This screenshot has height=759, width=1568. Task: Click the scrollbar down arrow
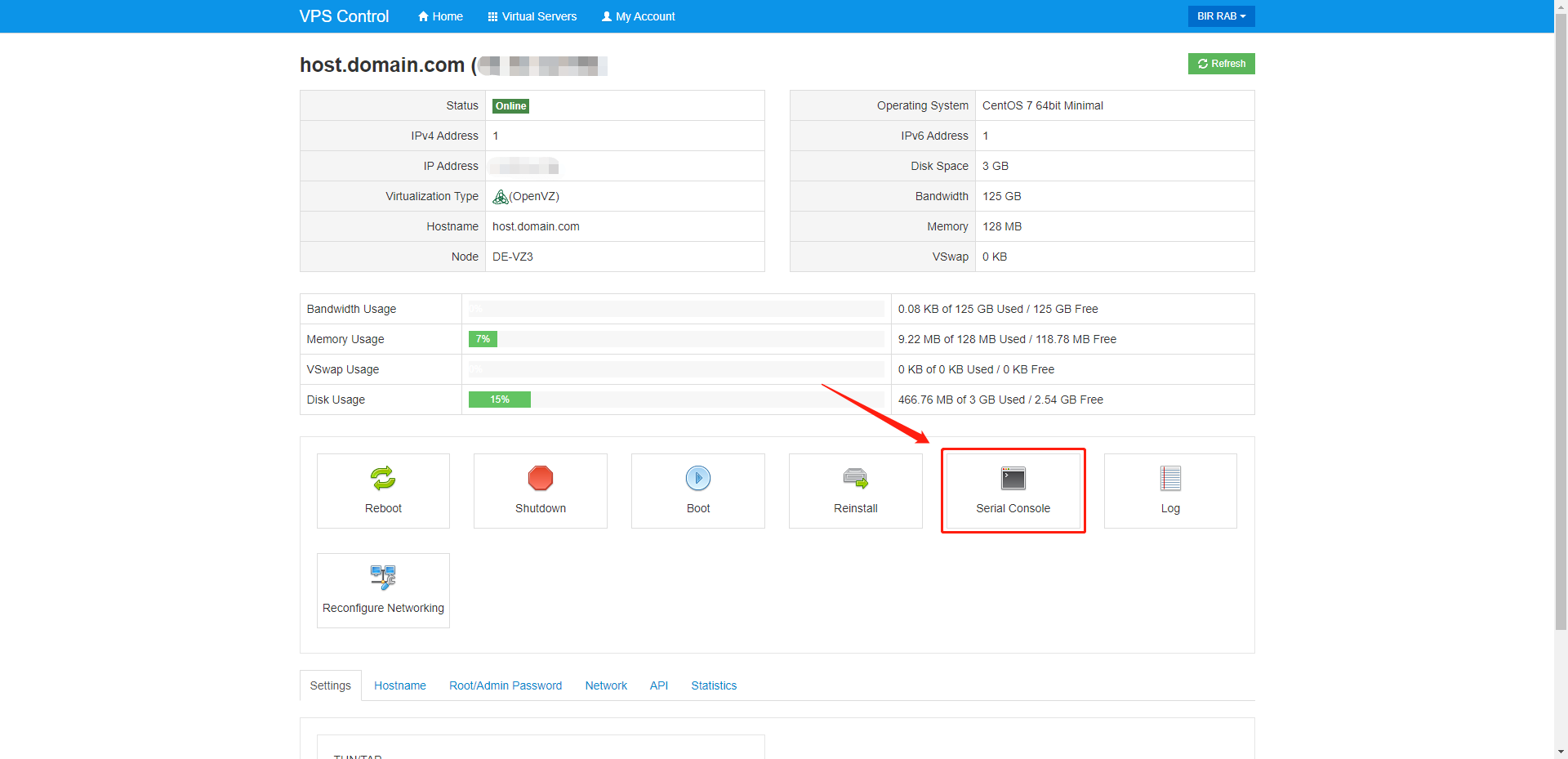pyautogui.click(x=1561, y=752)
